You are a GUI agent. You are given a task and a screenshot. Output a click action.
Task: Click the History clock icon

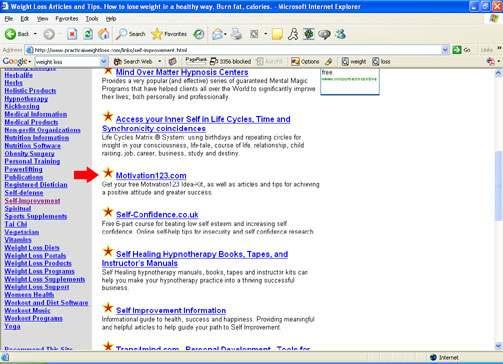pyautogui.click(x=199, y=34)
